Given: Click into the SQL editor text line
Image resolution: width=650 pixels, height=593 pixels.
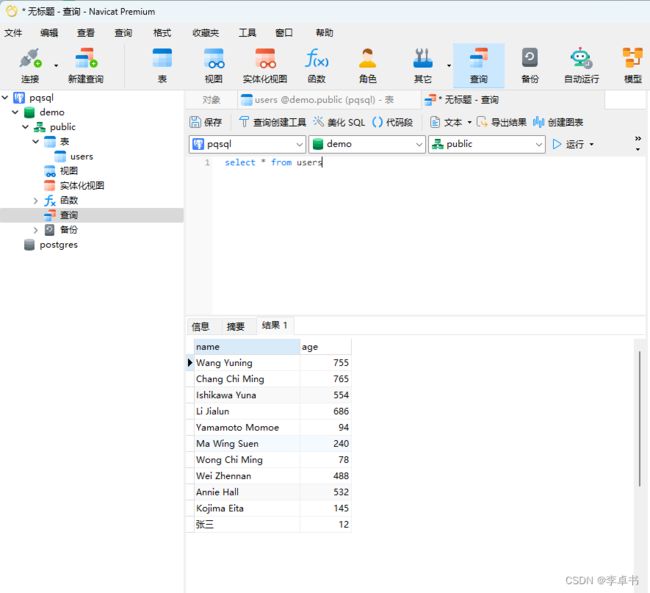Looking at the screenshot, I should pyautogui.click(x=274, y=162).
